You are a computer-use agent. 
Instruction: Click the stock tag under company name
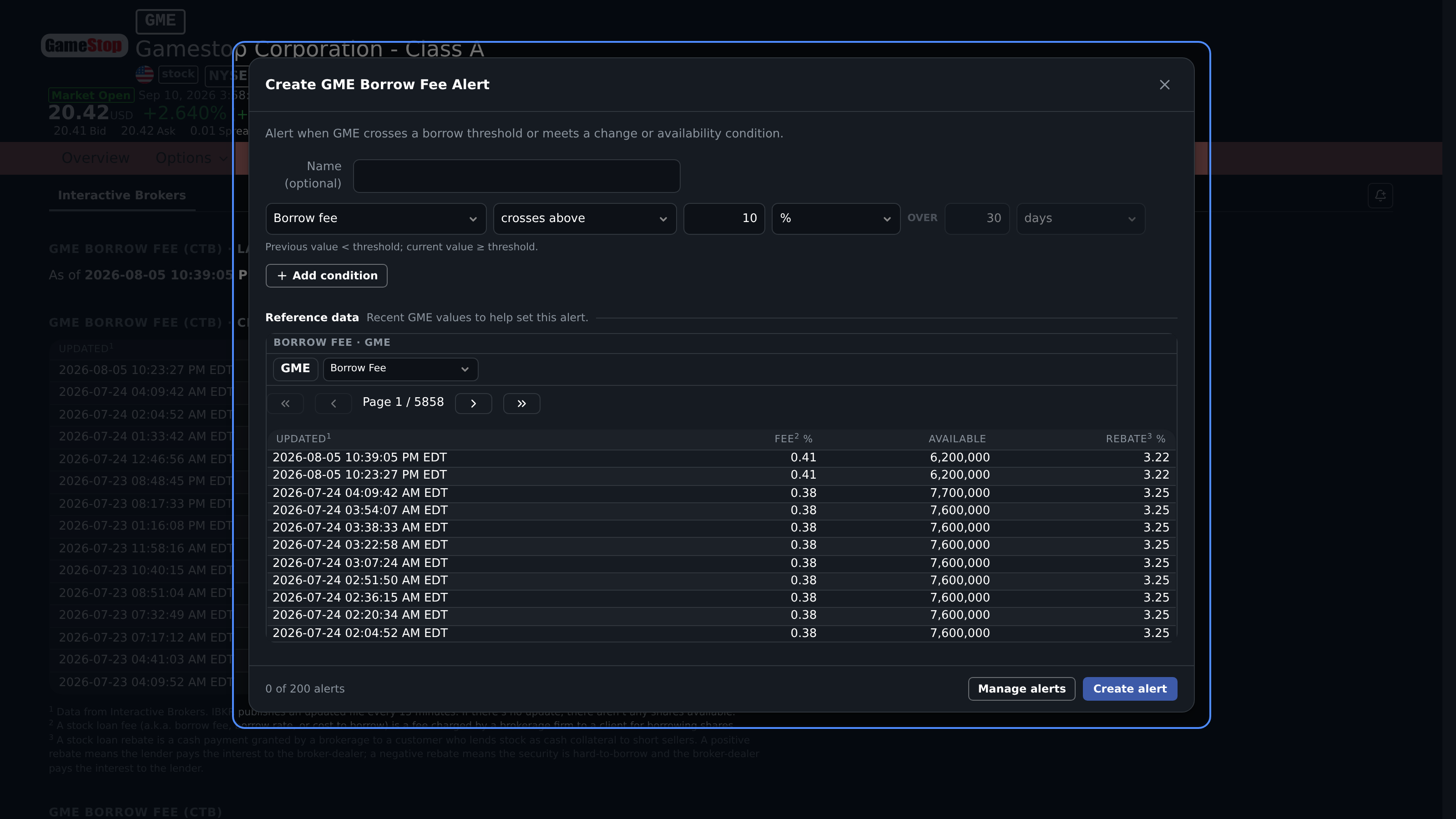pyautogui.click(x=178, y=74)
